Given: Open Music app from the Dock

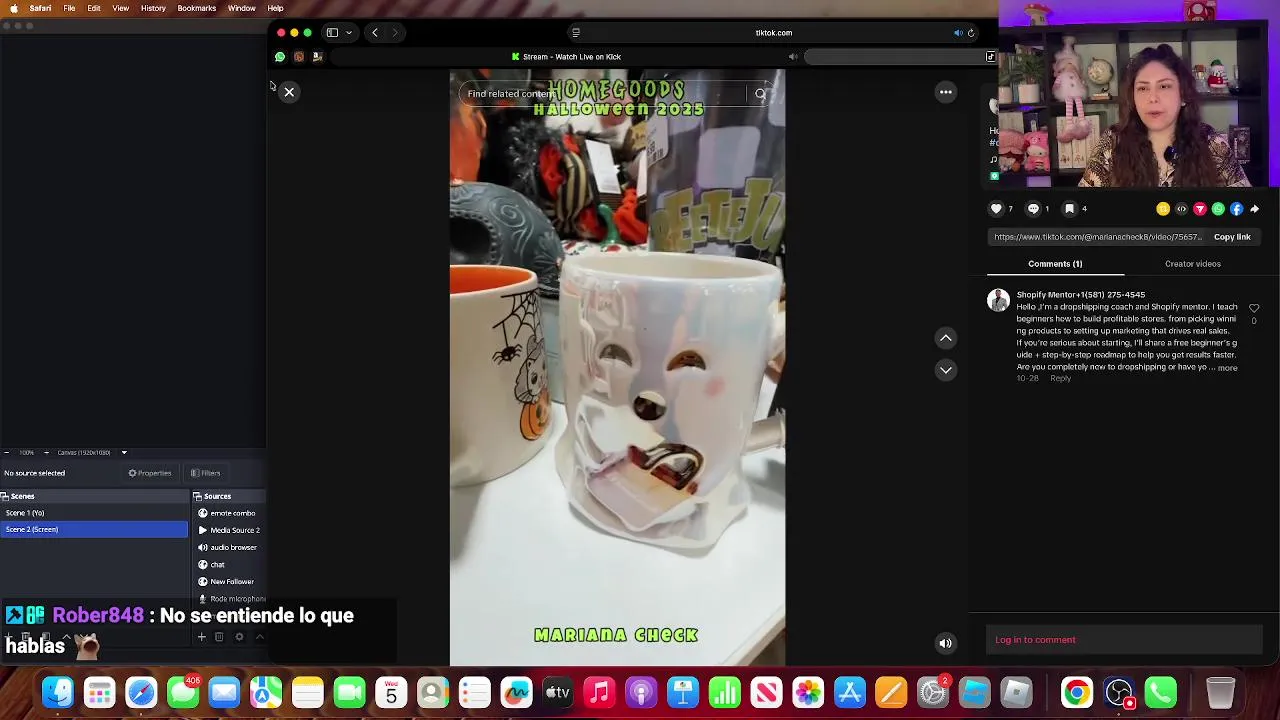Looking at the screenshot, I should [599, 692].
